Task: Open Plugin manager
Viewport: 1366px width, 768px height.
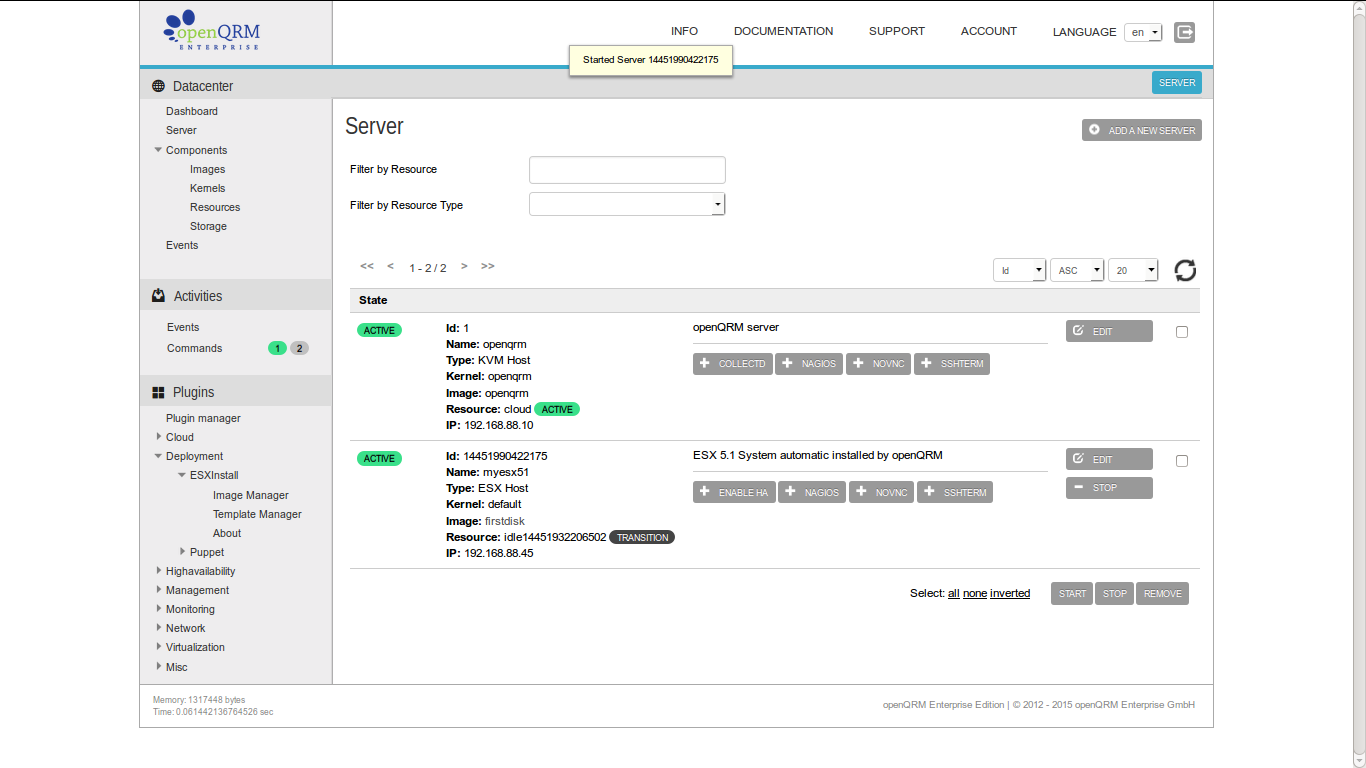Action: click(x=203, y=418)
